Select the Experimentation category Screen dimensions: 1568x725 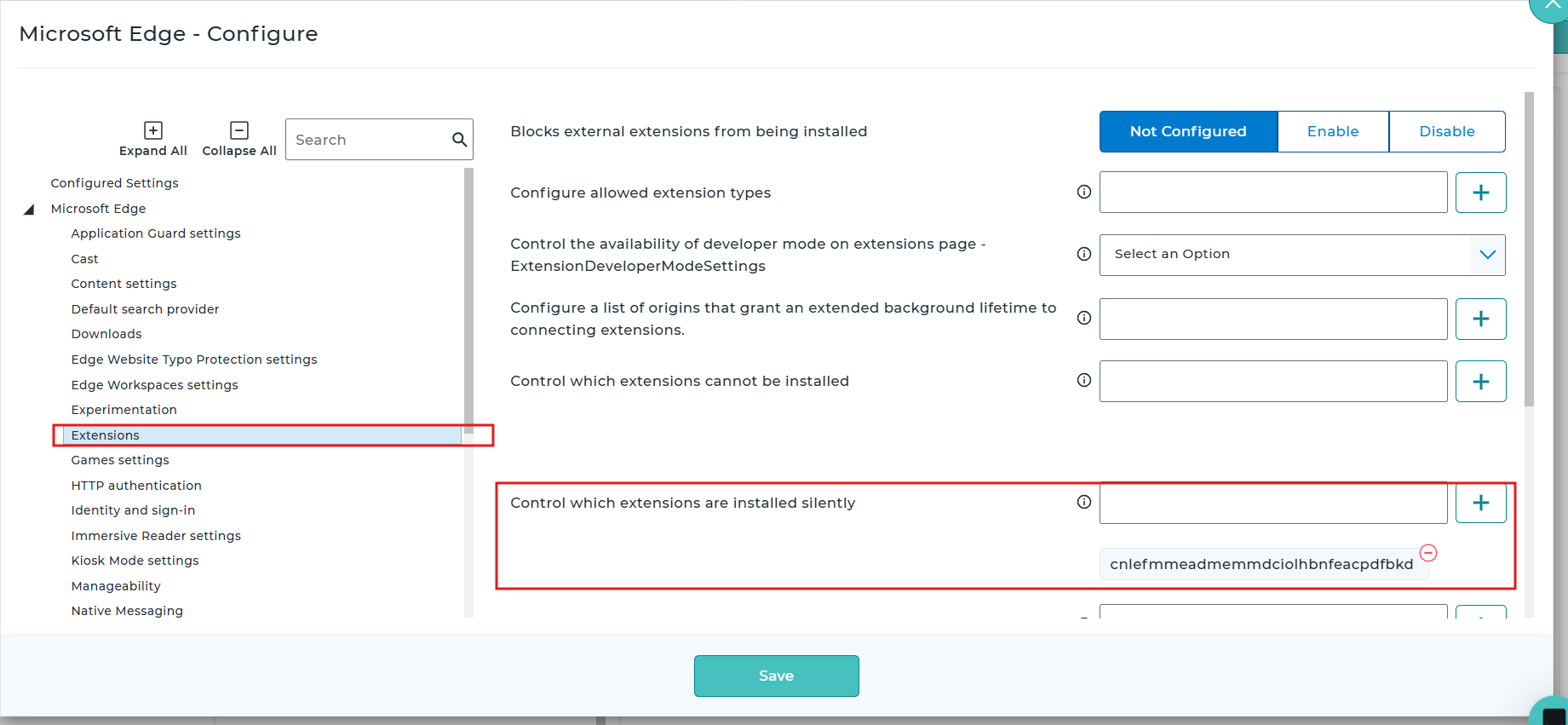pos(123,410)
